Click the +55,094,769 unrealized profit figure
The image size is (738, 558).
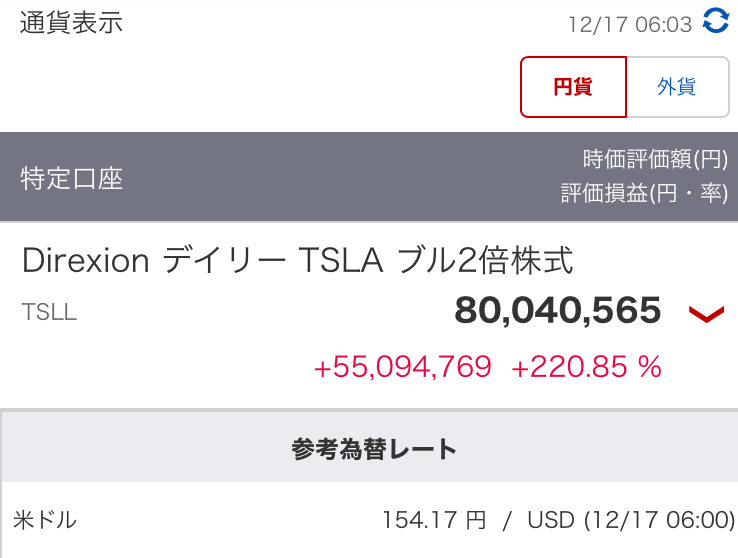403,367
